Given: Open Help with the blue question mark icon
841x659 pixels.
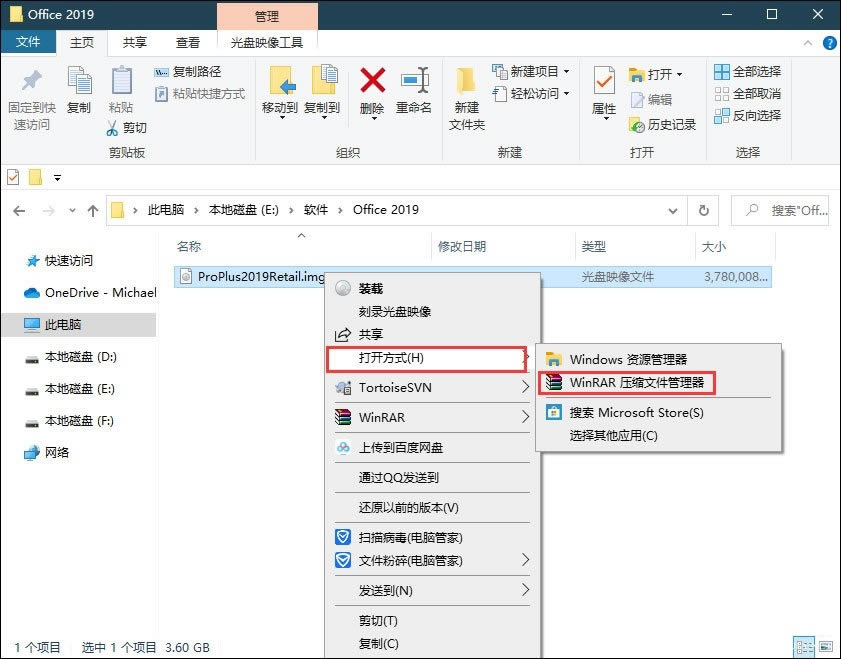Looking at the screenshot, I should coord(830,43).
